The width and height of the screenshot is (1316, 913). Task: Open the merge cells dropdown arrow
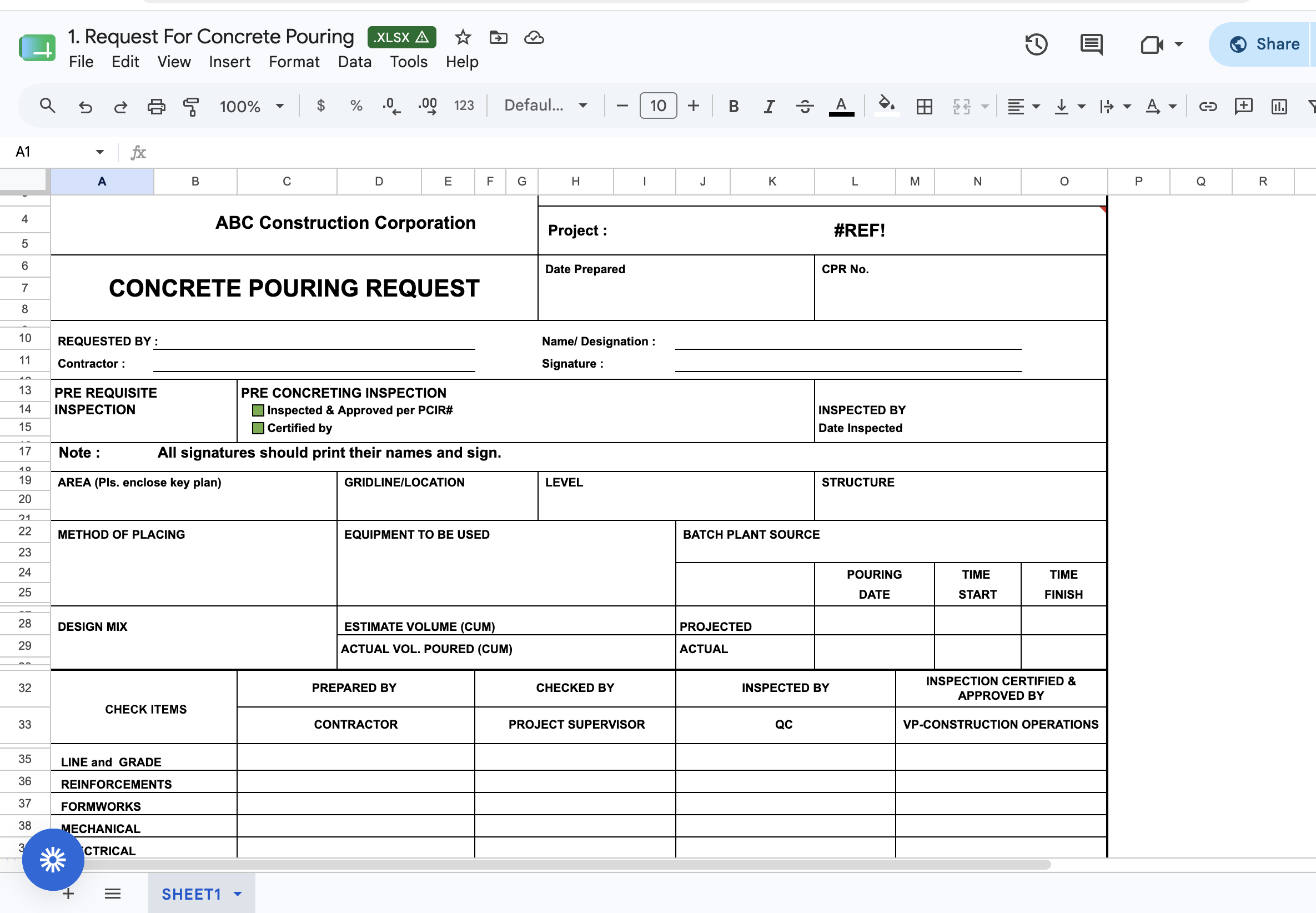click(985, 107)
